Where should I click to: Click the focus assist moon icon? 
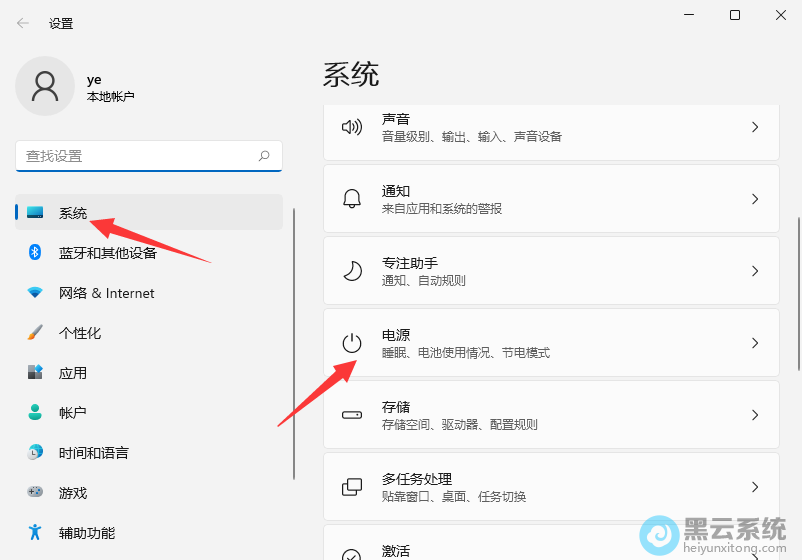(x=351, y=271)
